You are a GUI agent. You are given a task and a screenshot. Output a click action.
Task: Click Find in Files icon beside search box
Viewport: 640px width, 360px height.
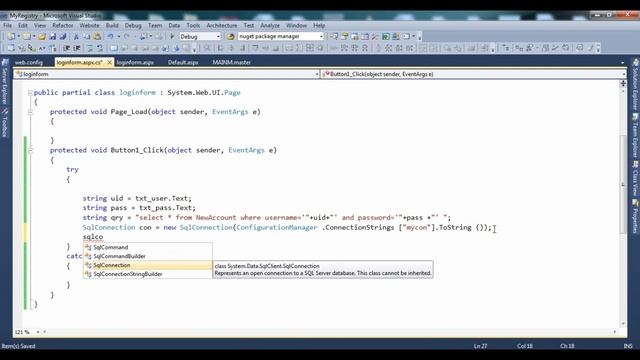[x=231, y=36]
